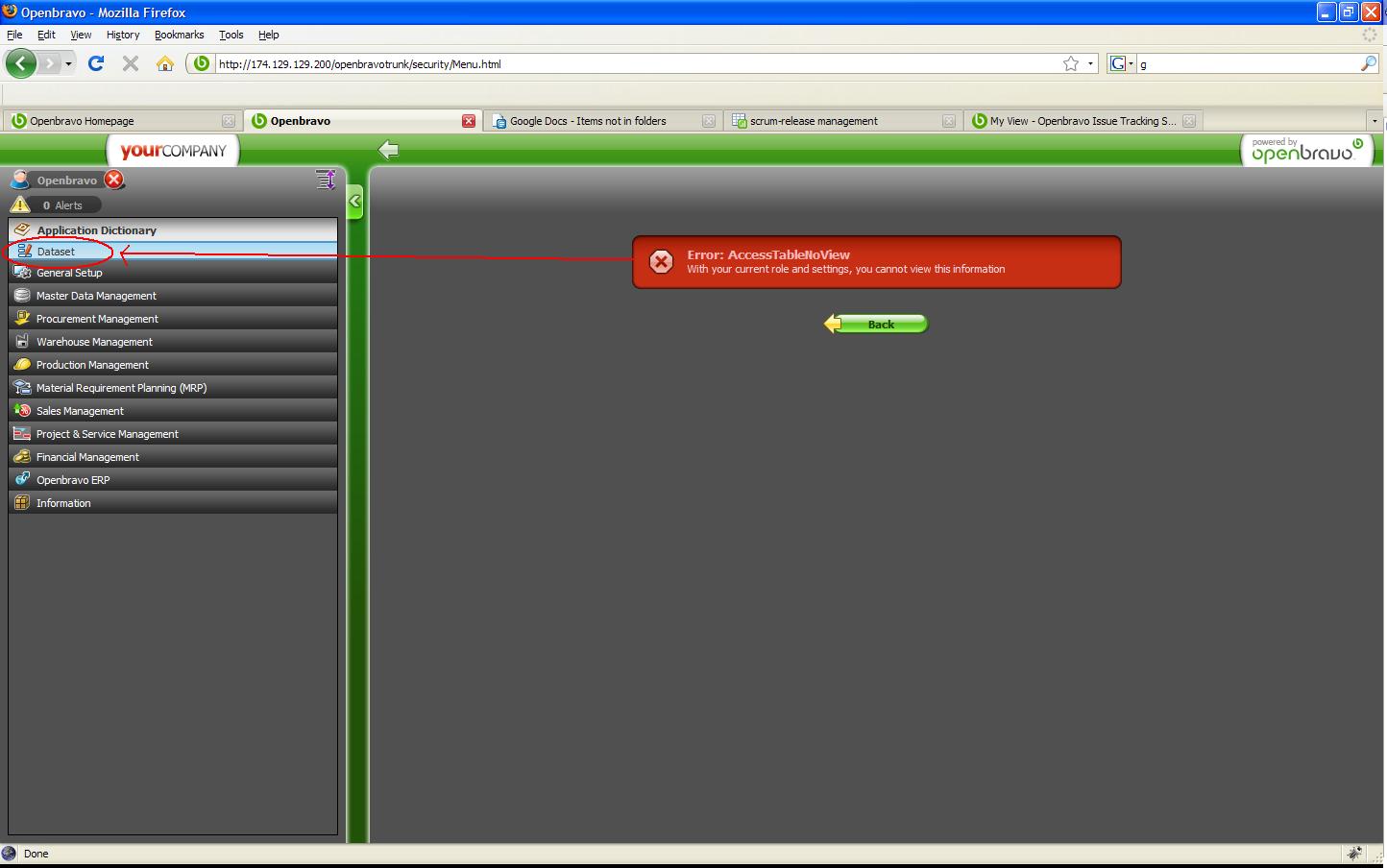Click the search magnifier icon in search box
This screenshot has width=1387, height=868.
pos(1368,63)
